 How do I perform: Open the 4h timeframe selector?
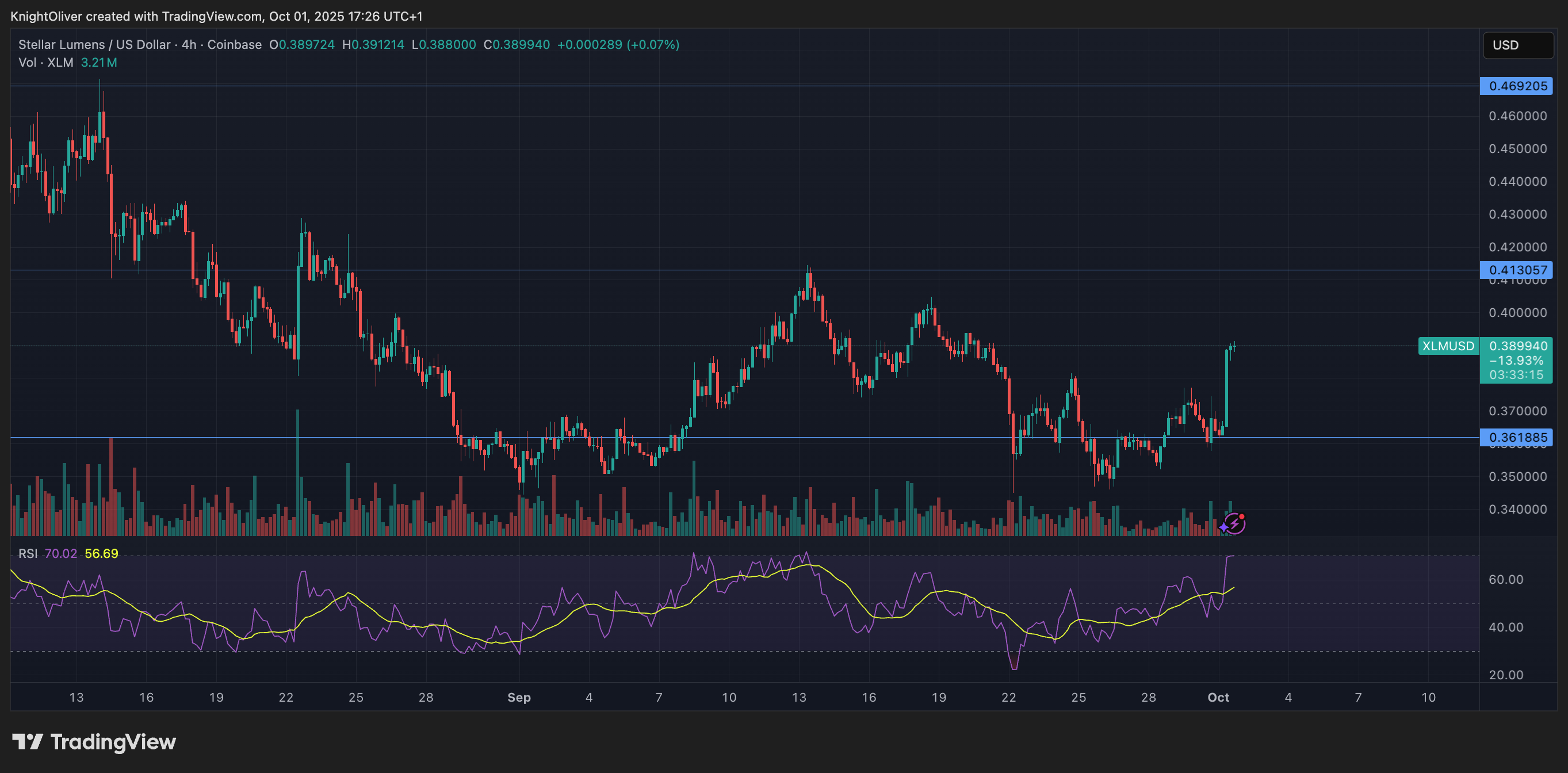188,44
